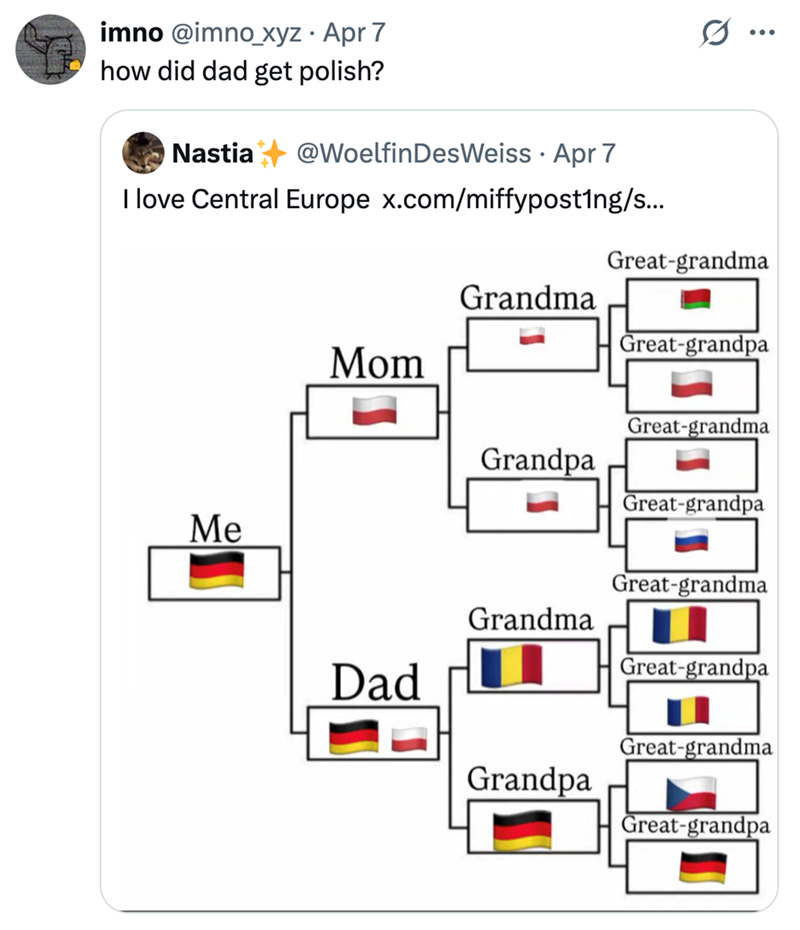Click the Polish flag under Mom

pyautogui.click(x=372, y=411)
